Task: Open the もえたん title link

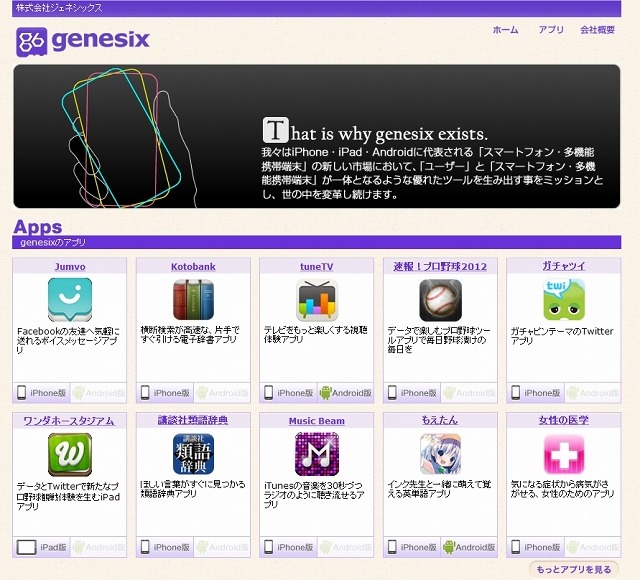Action: pyautogui.click(x=440, y=420)
